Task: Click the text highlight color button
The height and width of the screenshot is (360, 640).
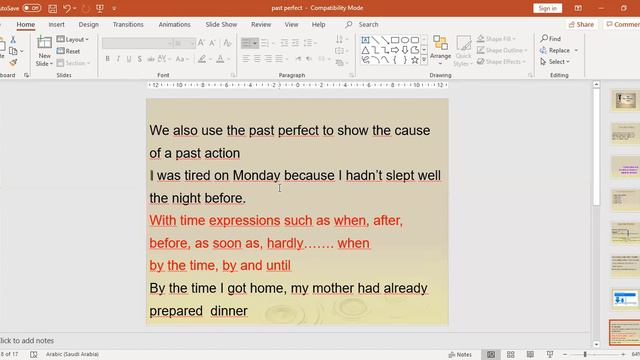Action: [x=202, y=59]
